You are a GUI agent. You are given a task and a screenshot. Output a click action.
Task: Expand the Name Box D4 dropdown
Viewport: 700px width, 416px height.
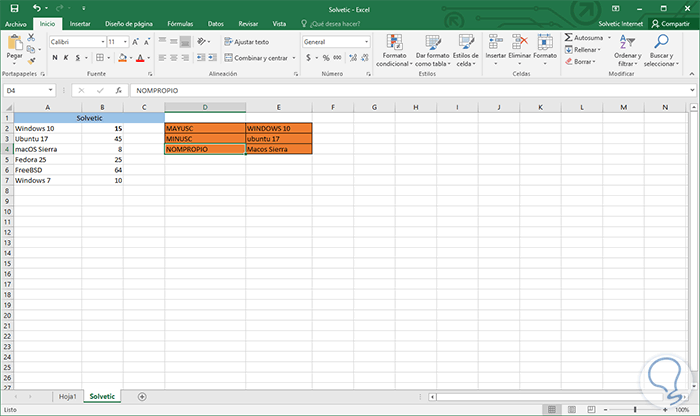coord(50,90)
